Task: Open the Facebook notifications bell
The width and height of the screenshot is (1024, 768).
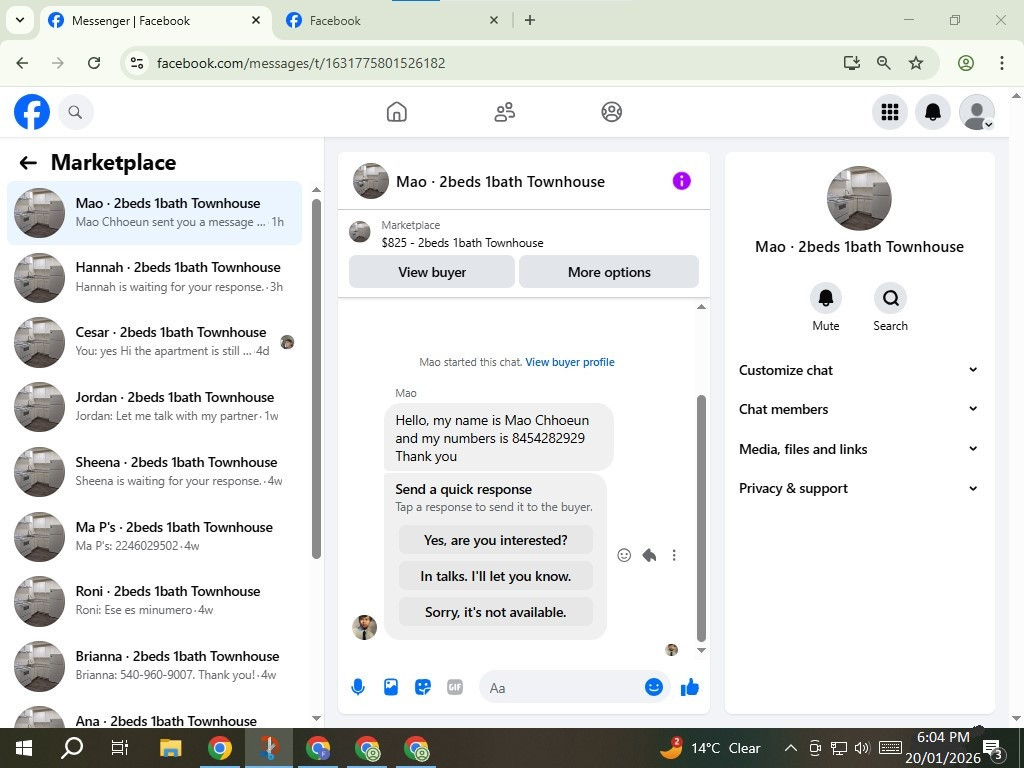Action: (x=933, y=112)
